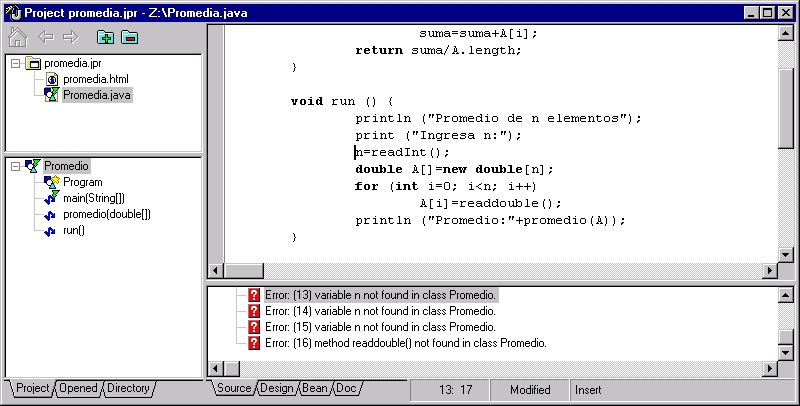800x406 pixels.
Task: Switch to the Directory tab
Action: pos(128,388)
